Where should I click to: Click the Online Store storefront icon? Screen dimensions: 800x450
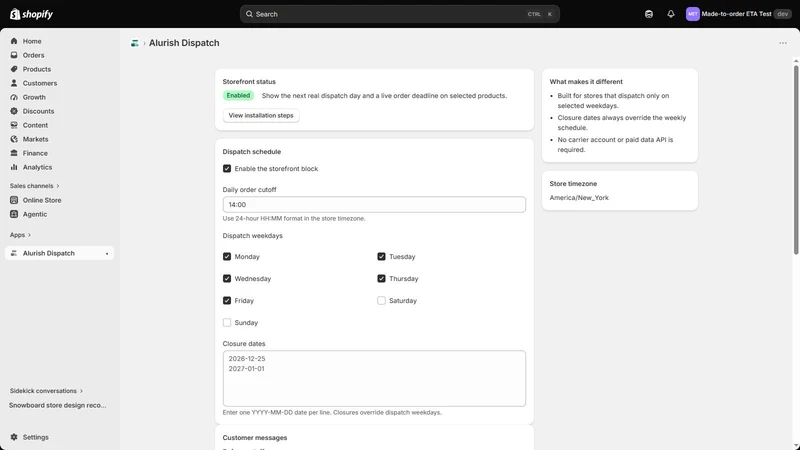14,200
